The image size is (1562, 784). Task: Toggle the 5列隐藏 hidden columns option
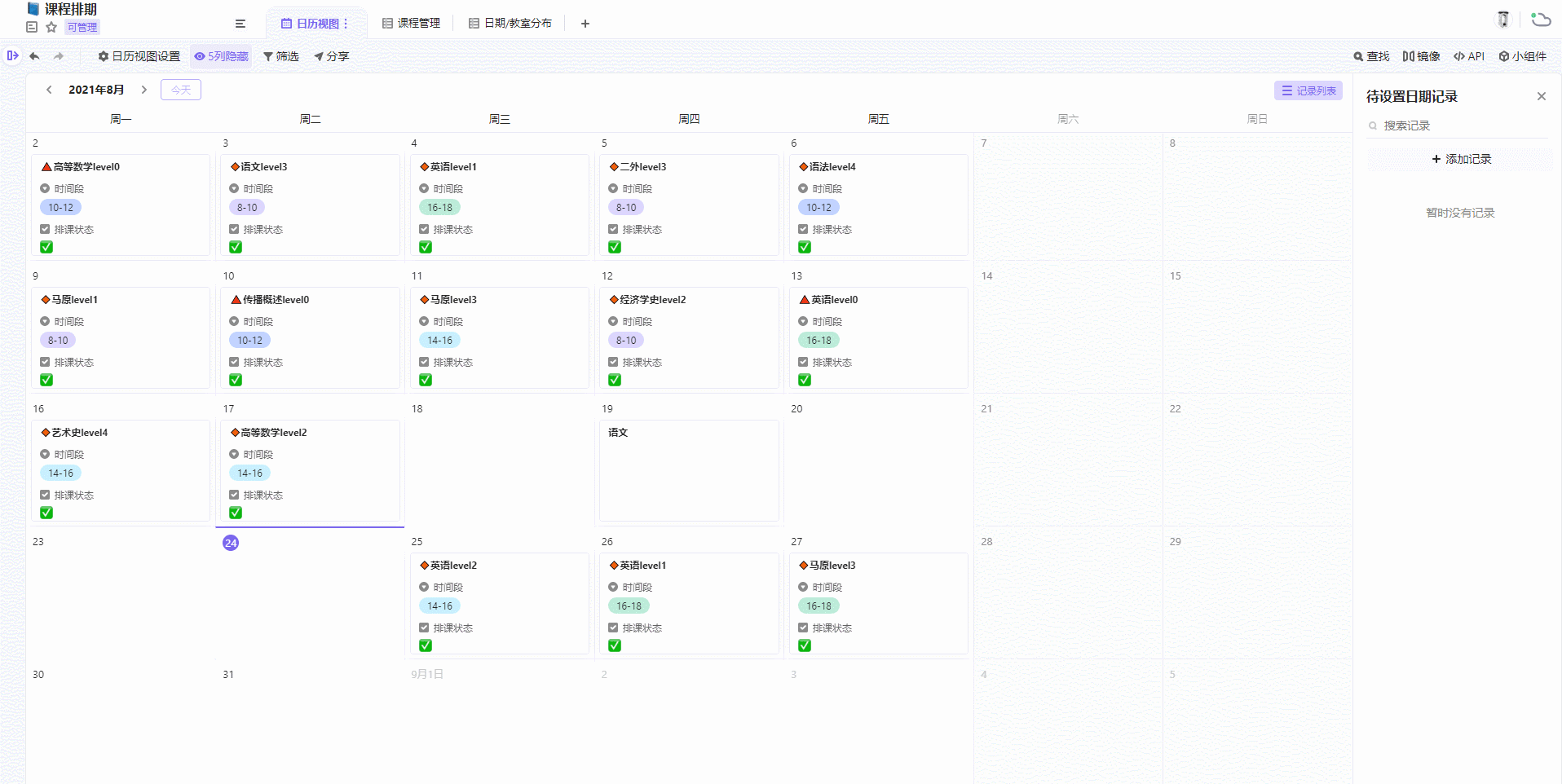pyautogui.click(x=221, y=56)
